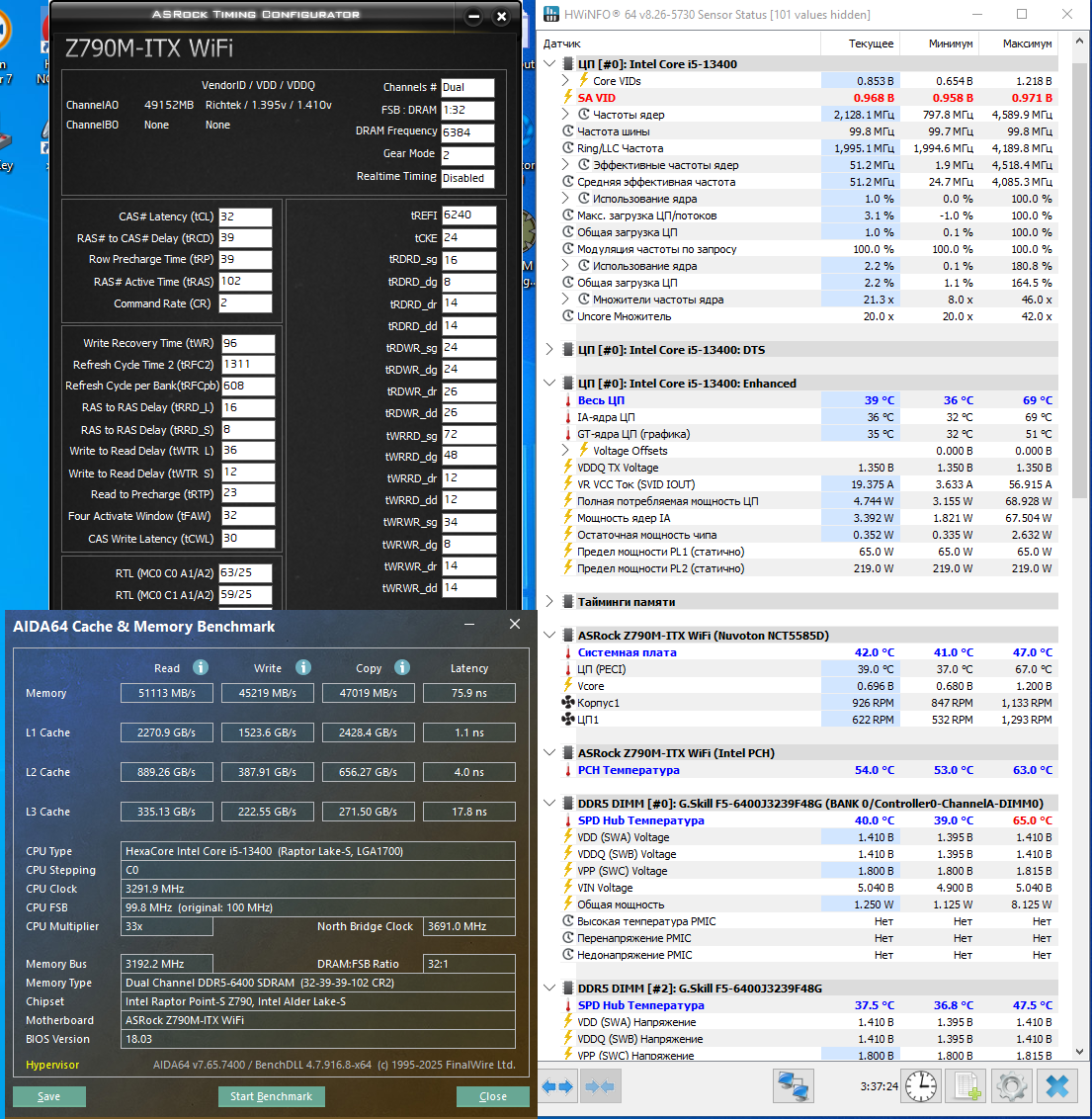This screenshot has width=1092, height=1119.
Task: Expand the Тайминги памяти group
Action: [549, 602]
